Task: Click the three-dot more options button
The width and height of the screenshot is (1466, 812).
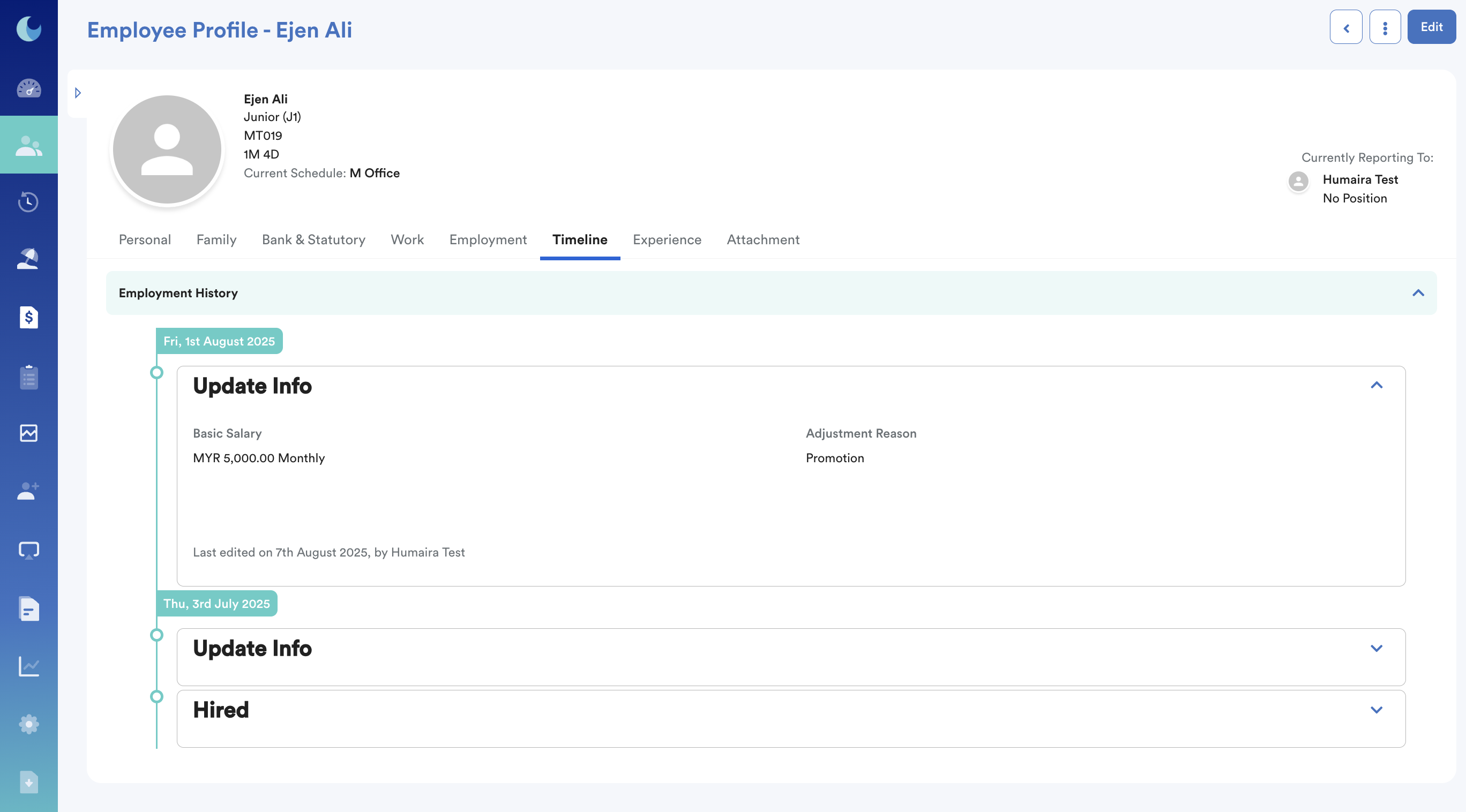Action: pos(1385,27)
